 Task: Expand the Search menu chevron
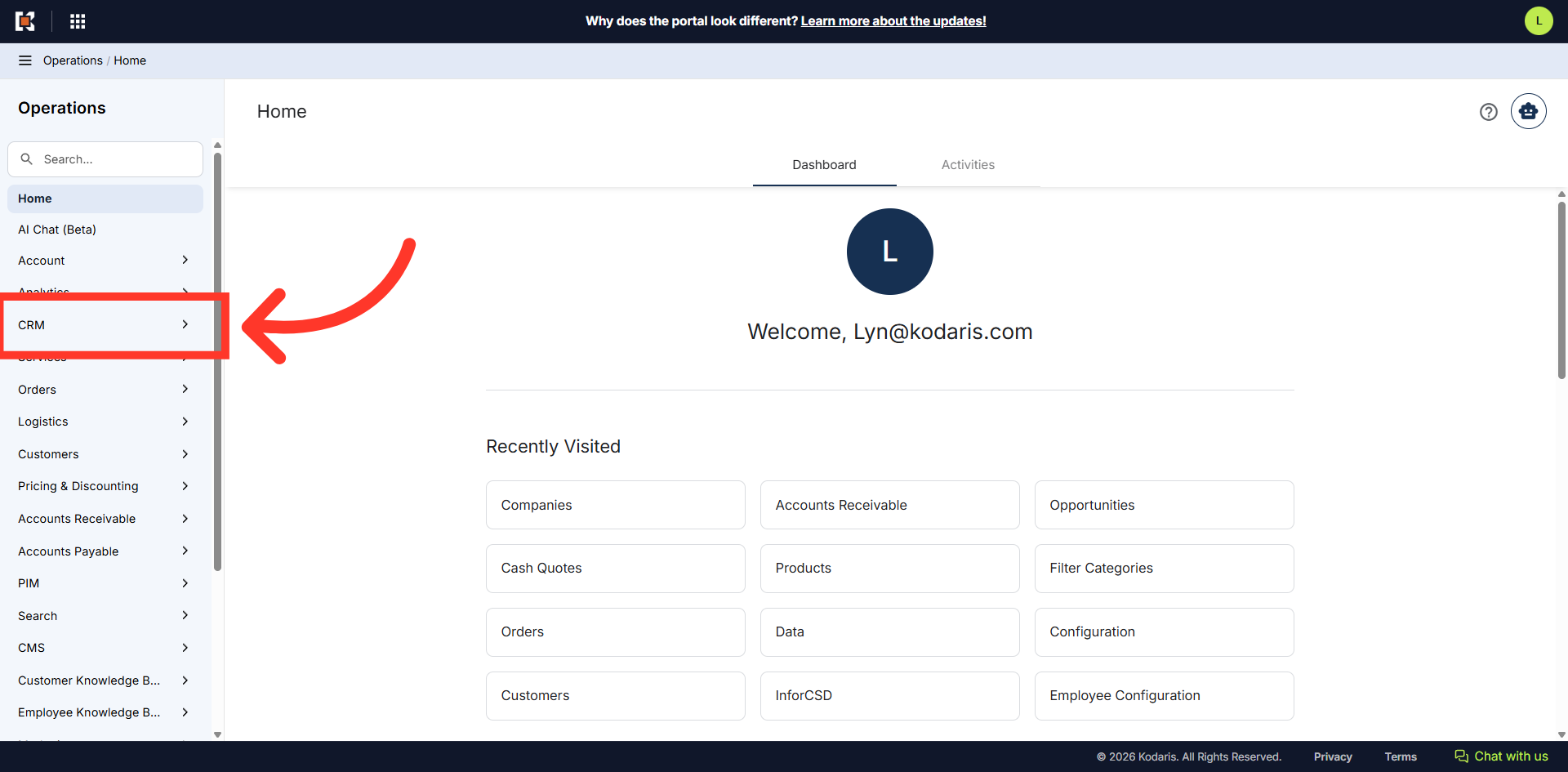click(x=185, y=615)
